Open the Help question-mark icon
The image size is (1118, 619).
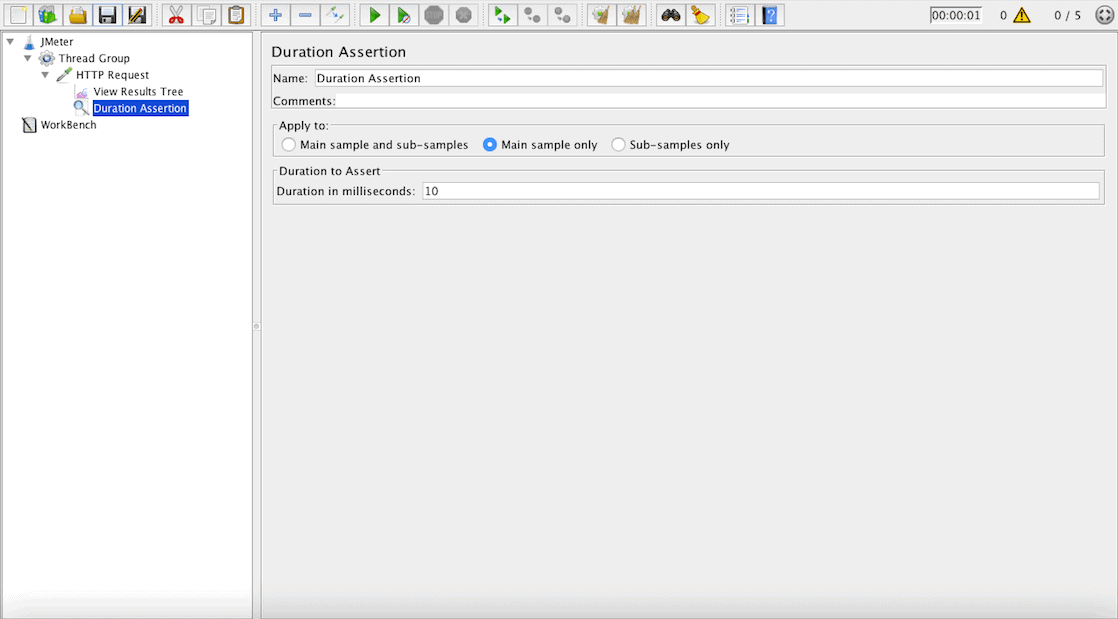click(x=769, y=15)
